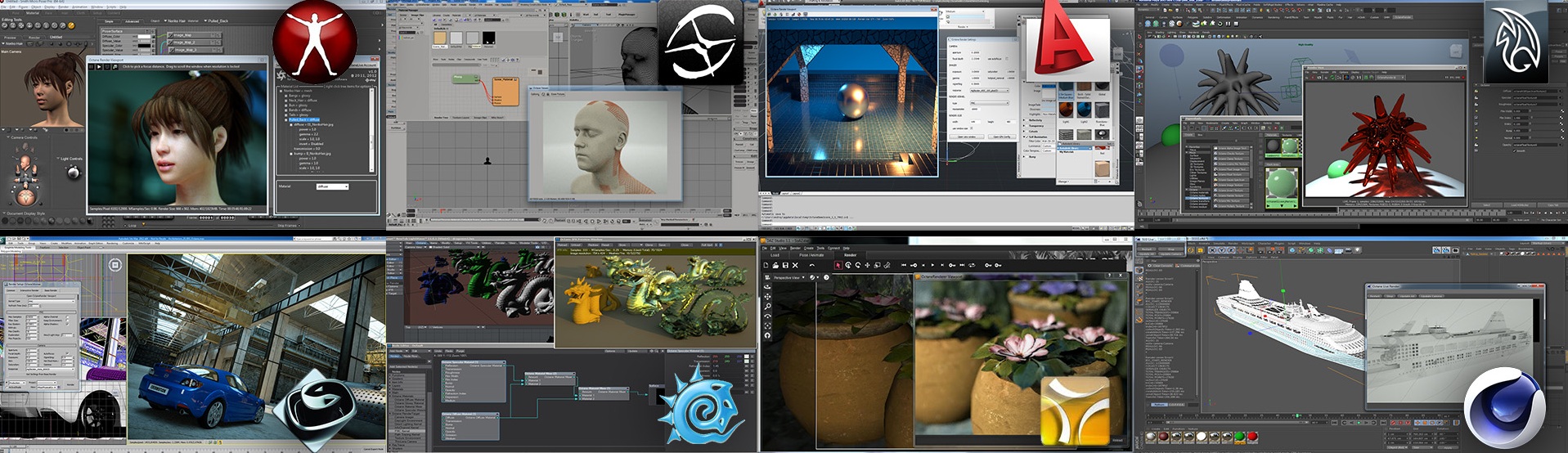1568x453 pixels.
Task: Select green Phong node in Softimage render tree
Action: click(x=466, y=79)
